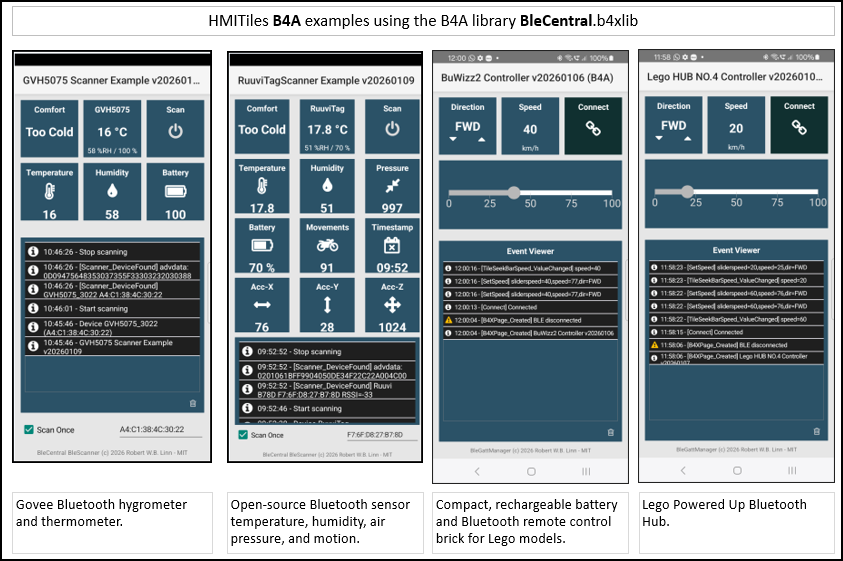Tap the Android home button in BuWizz2 screen
The height and width of the screenshot is (561, 843).
pyautogui.click(x=531, y=472)
